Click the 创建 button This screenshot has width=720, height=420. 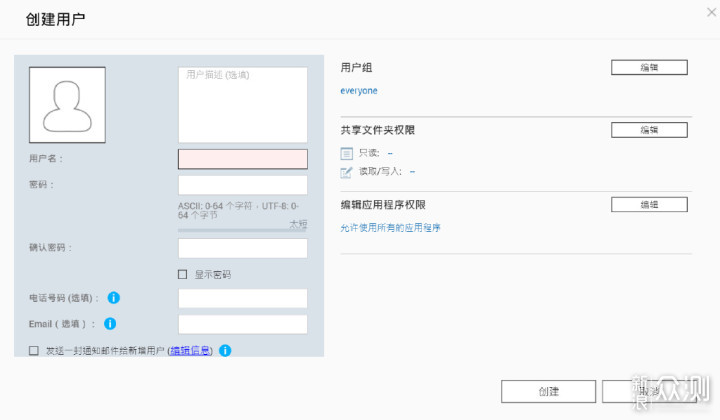(x=549, y=392)
